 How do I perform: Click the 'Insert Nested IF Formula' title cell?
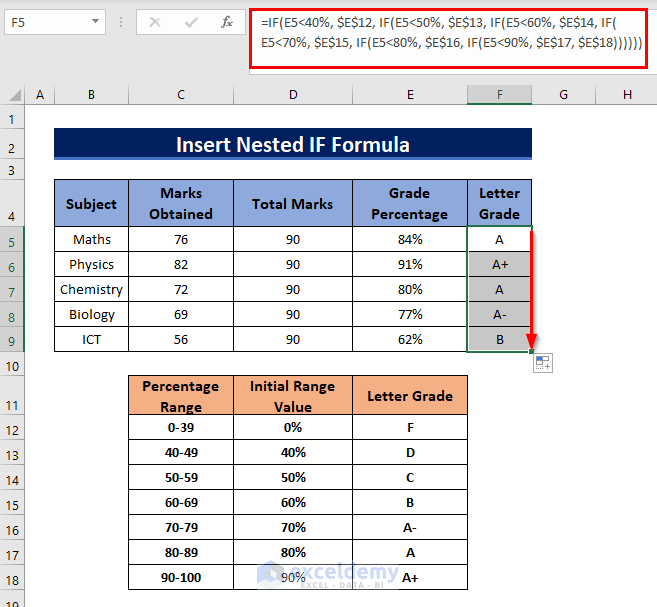(x=293, y=144)
